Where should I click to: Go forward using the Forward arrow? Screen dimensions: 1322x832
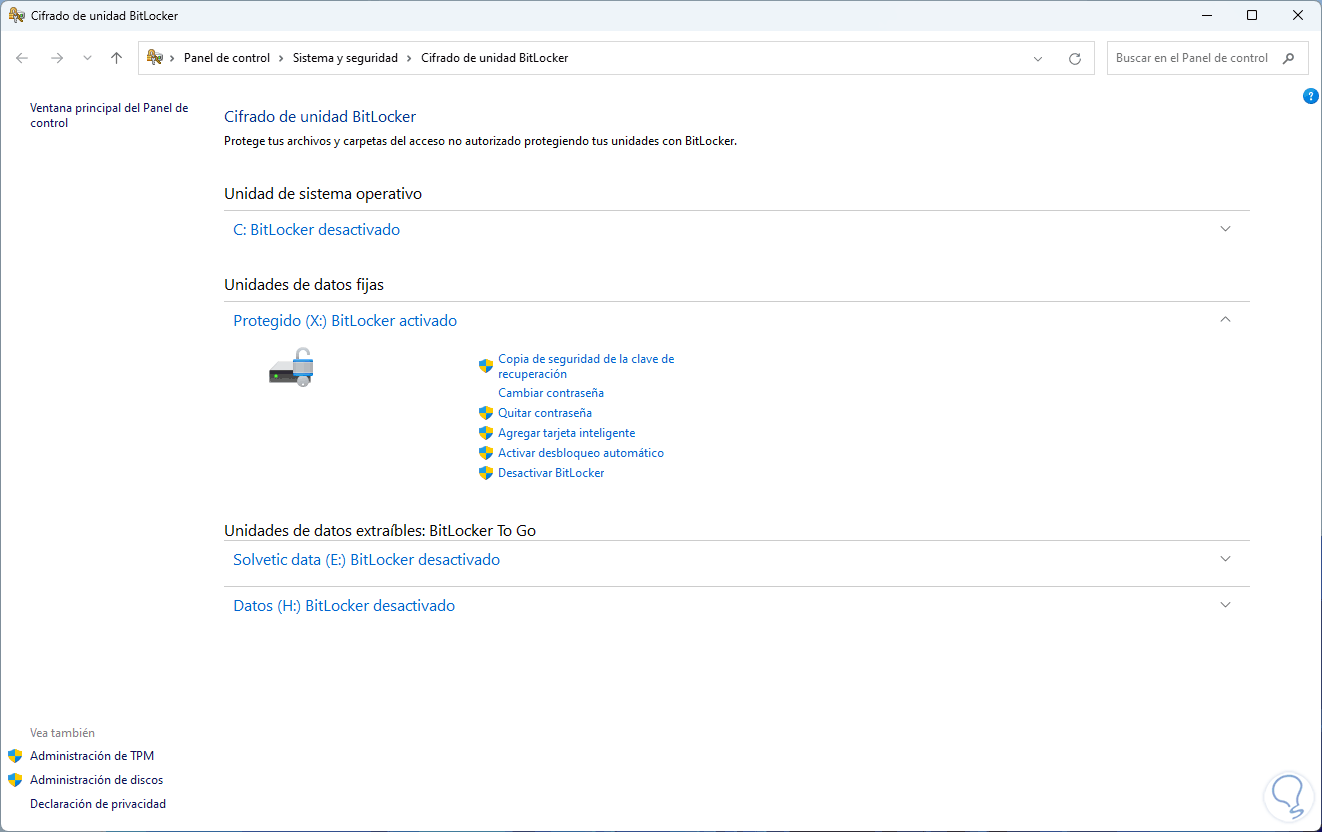click(x=57, y=58)
